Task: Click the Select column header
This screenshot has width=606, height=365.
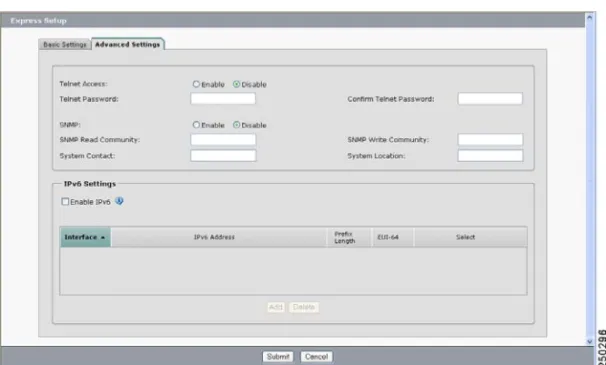Action: 470,237
